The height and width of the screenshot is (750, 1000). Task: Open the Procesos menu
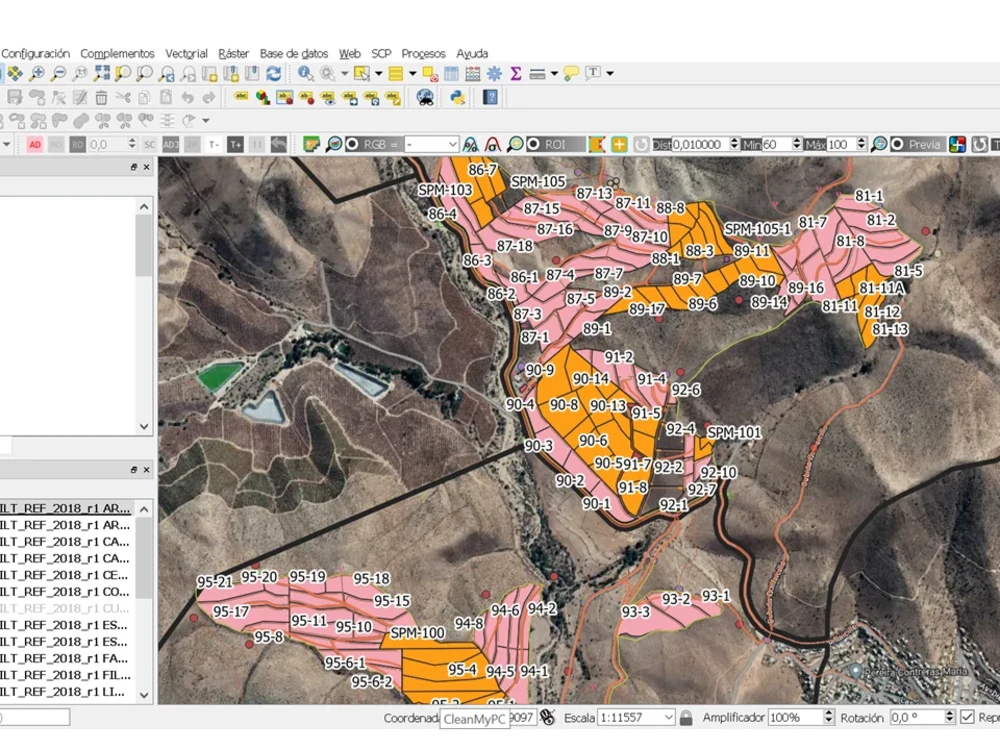(x=423, y=54)
